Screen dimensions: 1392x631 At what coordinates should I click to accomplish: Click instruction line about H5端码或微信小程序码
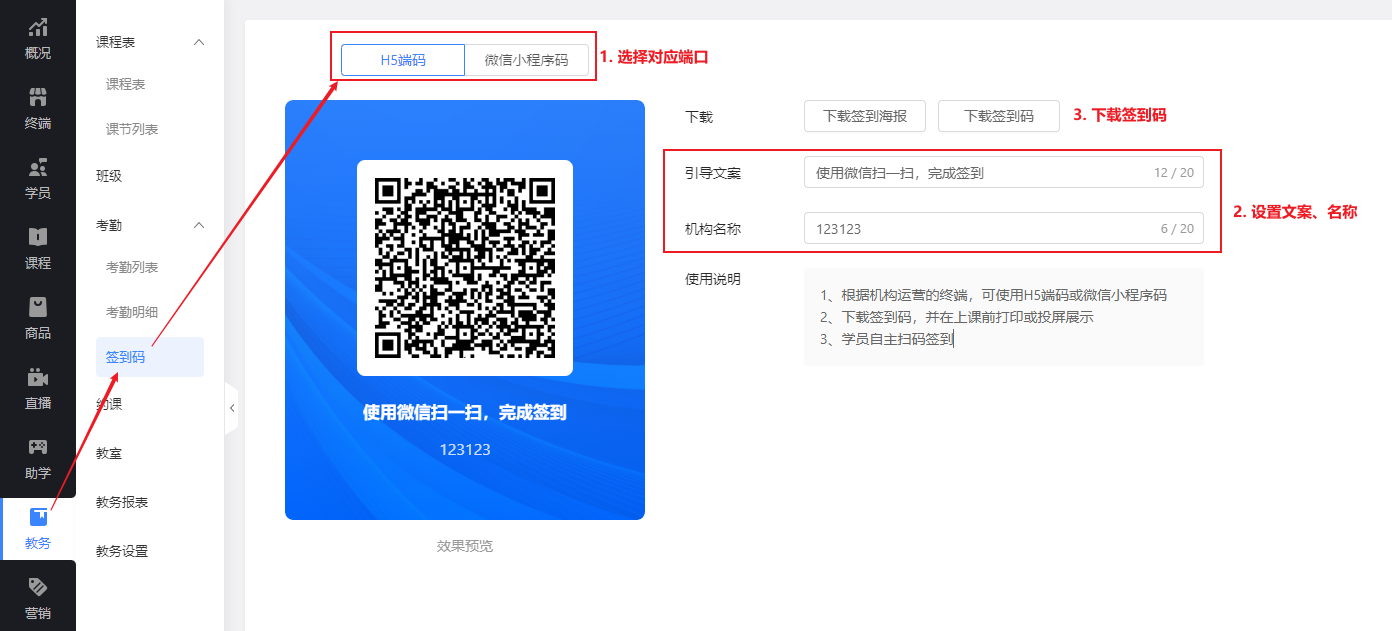tap(993, 295)
